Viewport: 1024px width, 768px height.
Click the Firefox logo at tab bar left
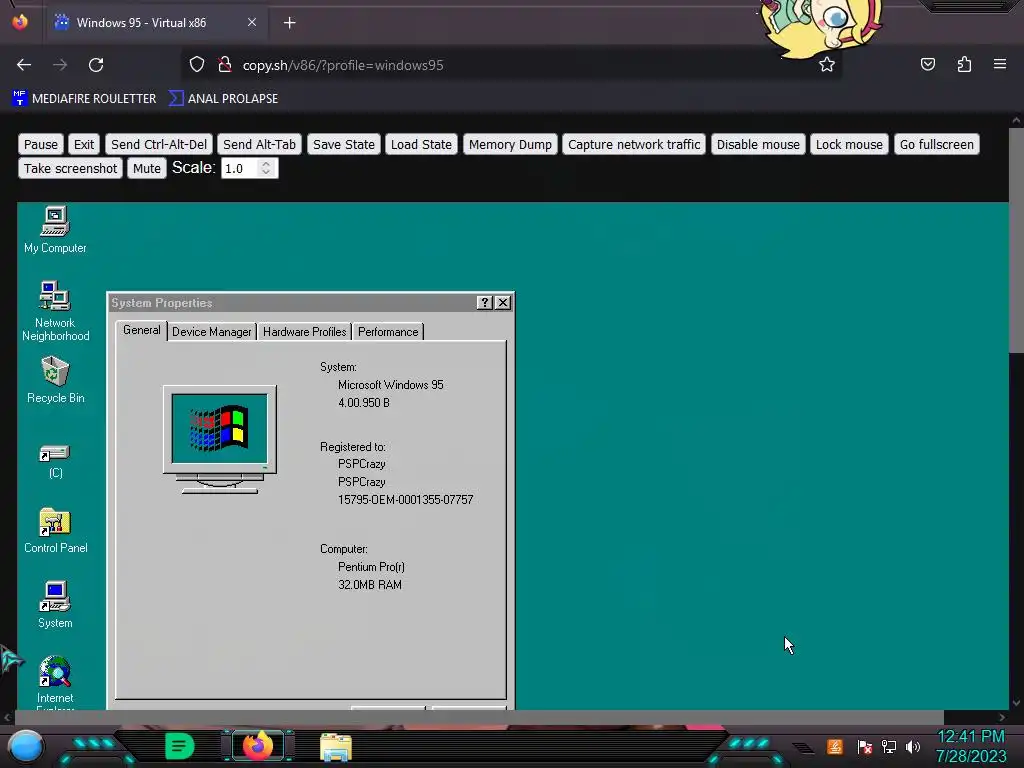(x=20, y=22)
